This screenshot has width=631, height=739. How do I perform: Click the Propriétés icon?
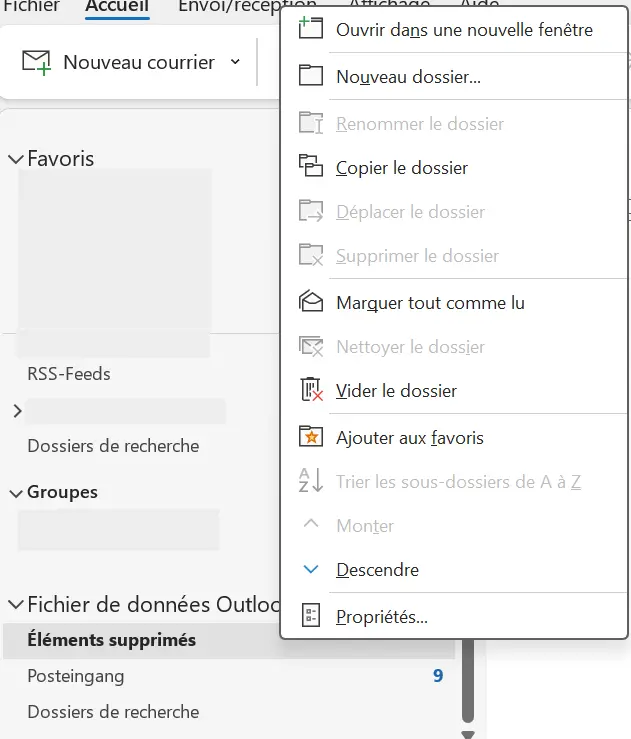311,616
